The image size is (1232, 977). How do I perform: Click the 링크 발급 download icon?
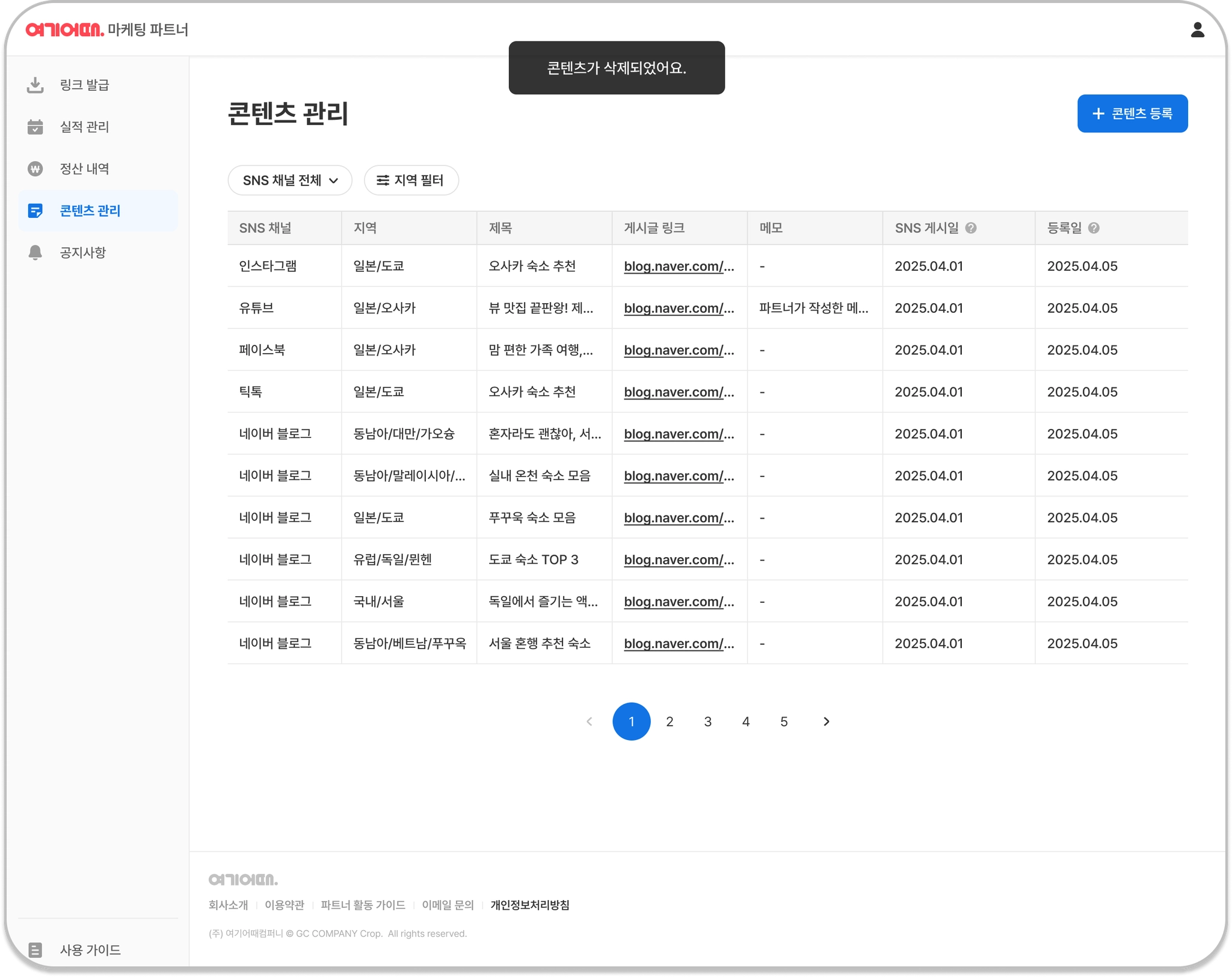35,85
